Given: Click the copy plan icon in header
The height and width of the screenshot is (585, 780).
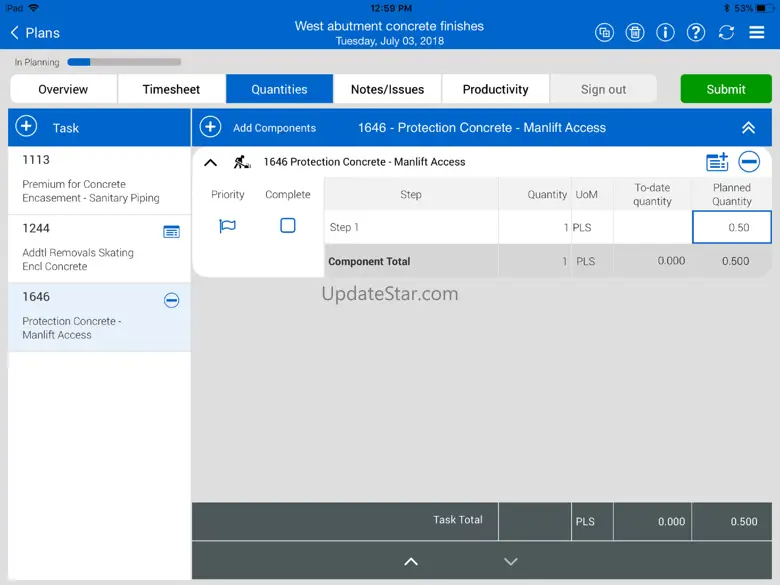Looking at the screenshot, I should coord(604,32).
